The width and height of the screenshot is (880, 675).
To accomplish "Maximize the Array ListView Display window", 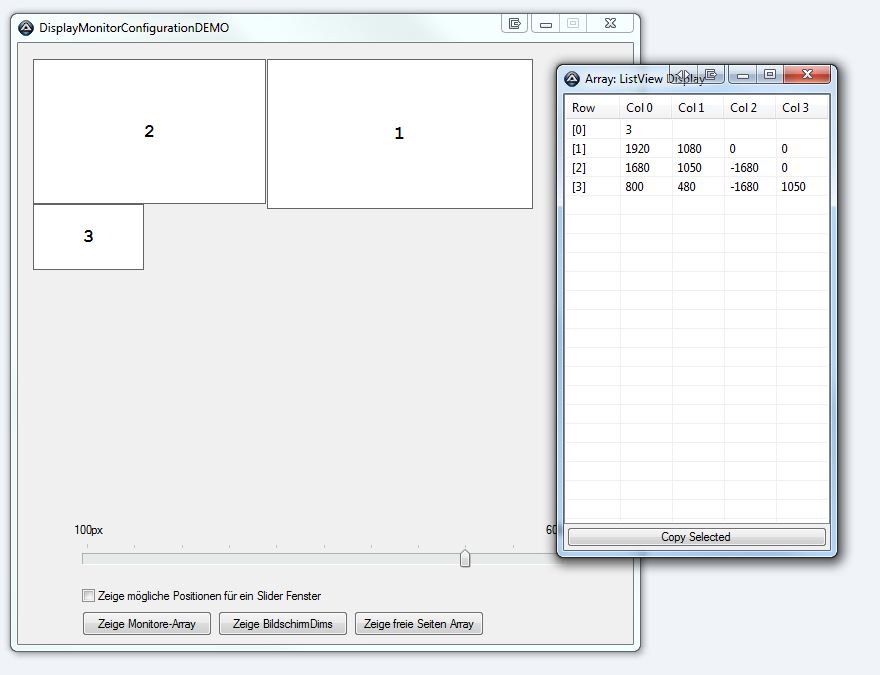I will (x=769, y=75).
